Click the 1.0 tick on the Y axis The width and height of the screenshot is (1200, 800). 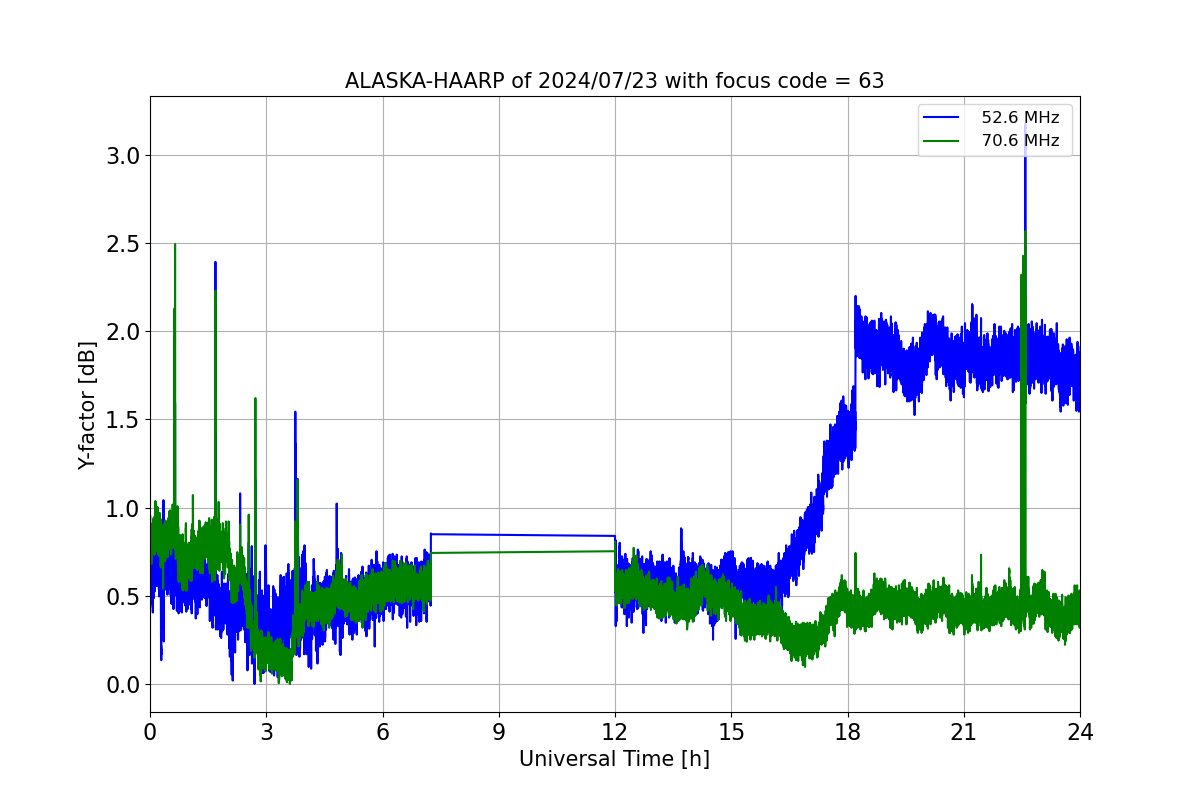point(123,508)
